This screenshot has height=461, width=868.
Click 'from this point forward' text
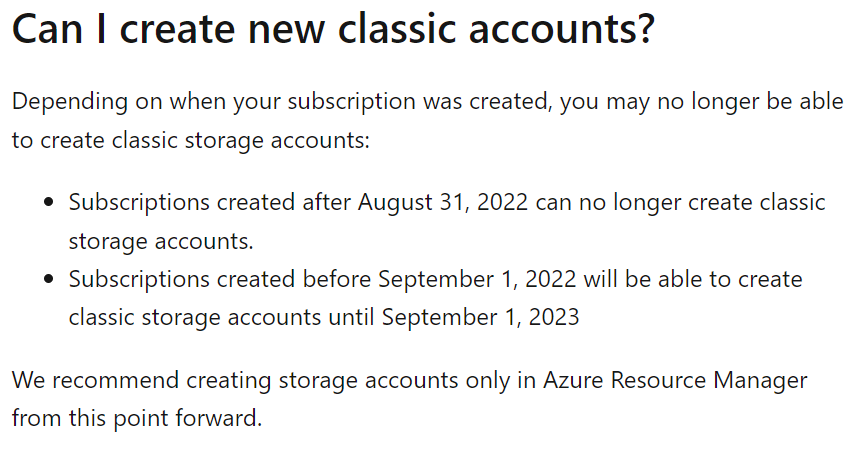click(x=136, y=418)
